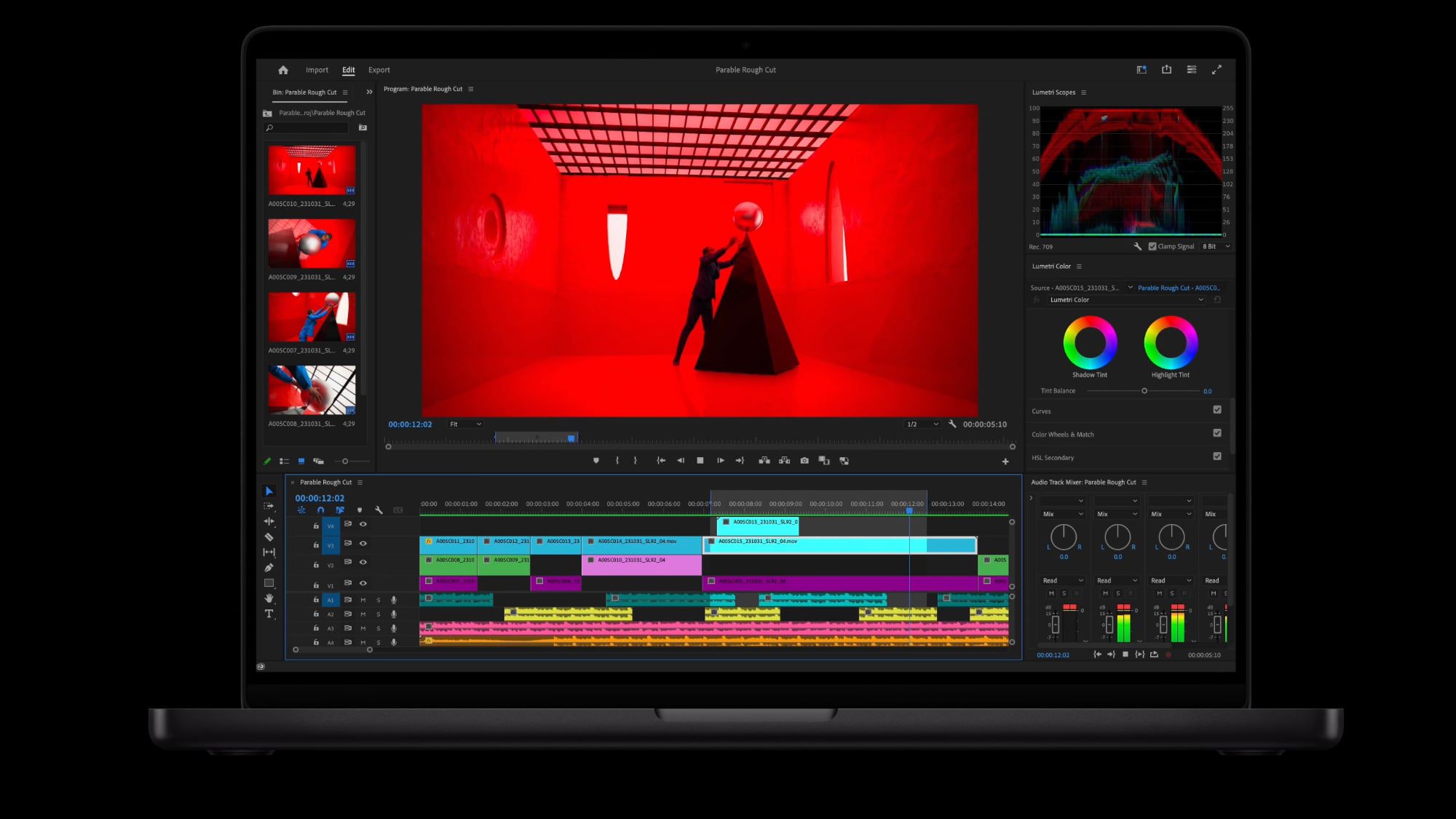1456x819 pixels.
Task: Select the Selection tool in the timeline toolbar
Action: click(x=269, y=492)
